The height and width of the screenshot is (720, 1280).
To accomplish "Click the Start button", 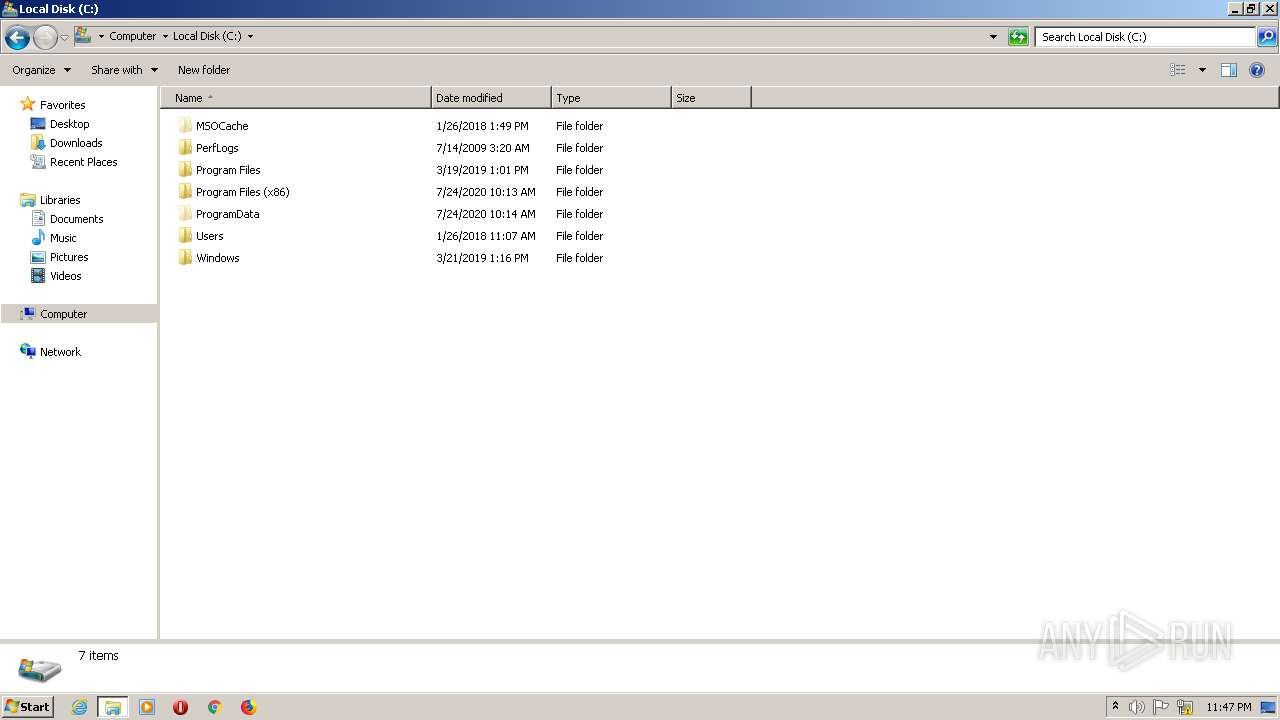I will coord(27,707).
